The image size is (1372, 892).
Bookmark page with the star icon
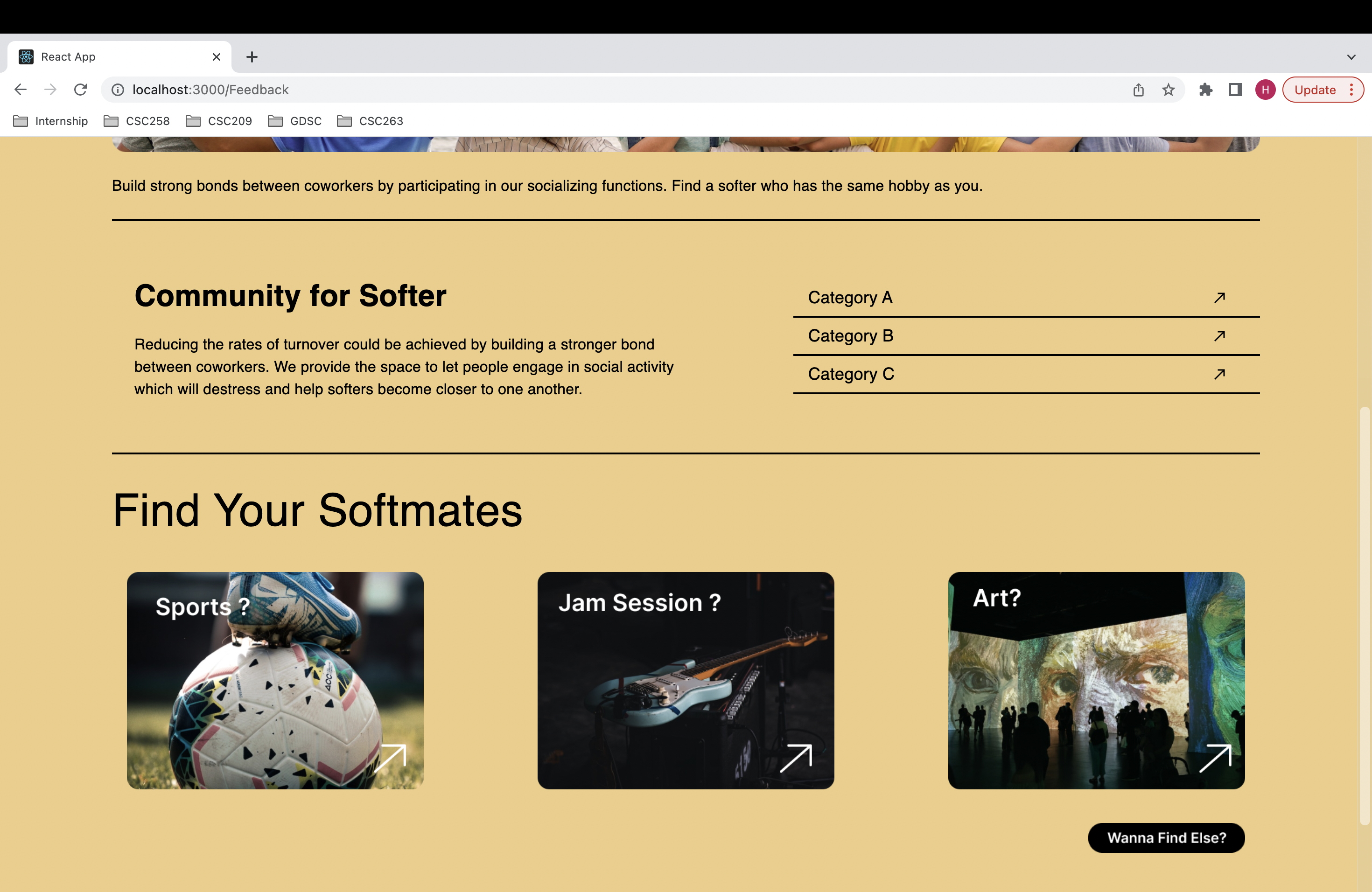tap(1168, 90)
